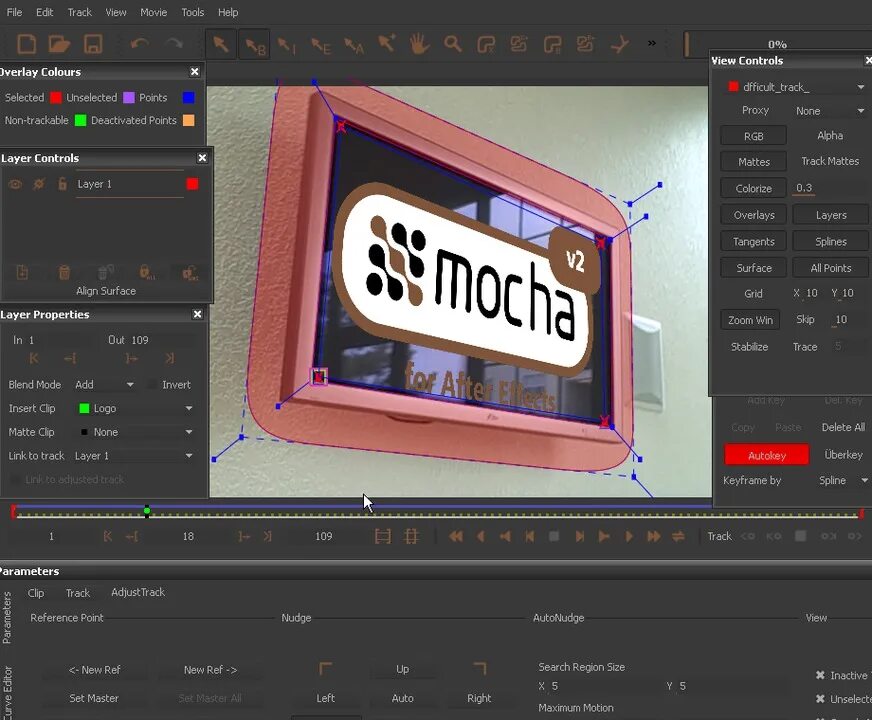Toggle the Colorize view button

click(x=754, y=188)
